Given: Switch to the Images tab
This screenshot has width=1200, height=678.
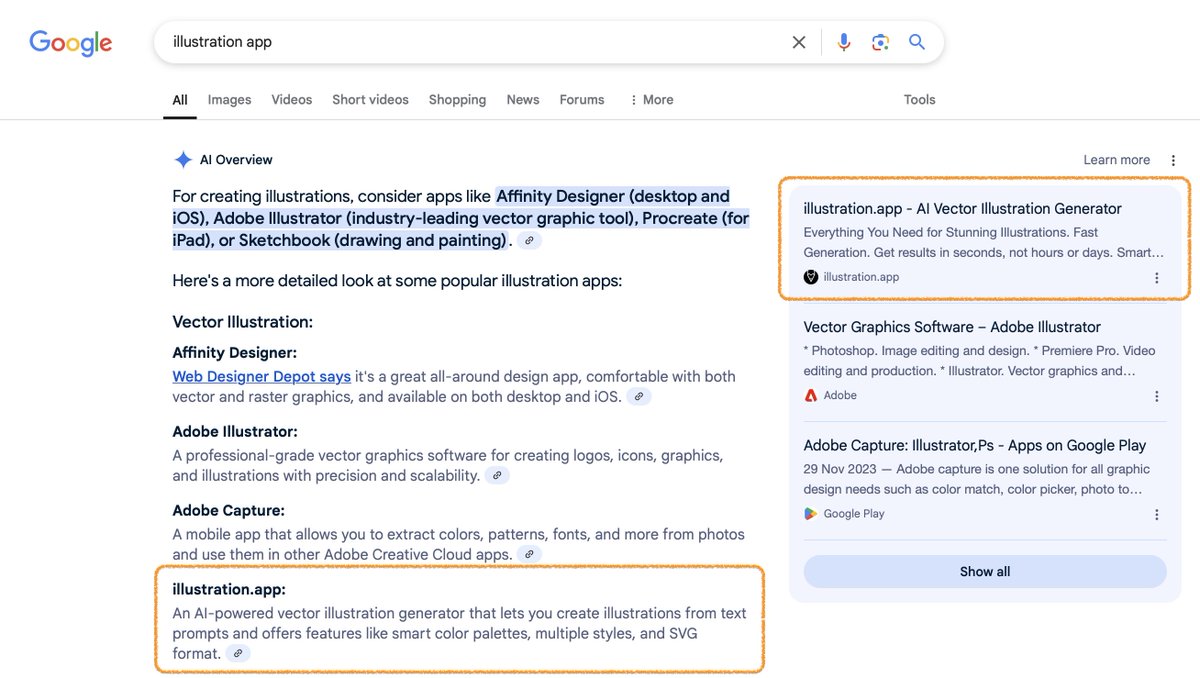Looking at the screenshot, I should (x=229, y=100).
